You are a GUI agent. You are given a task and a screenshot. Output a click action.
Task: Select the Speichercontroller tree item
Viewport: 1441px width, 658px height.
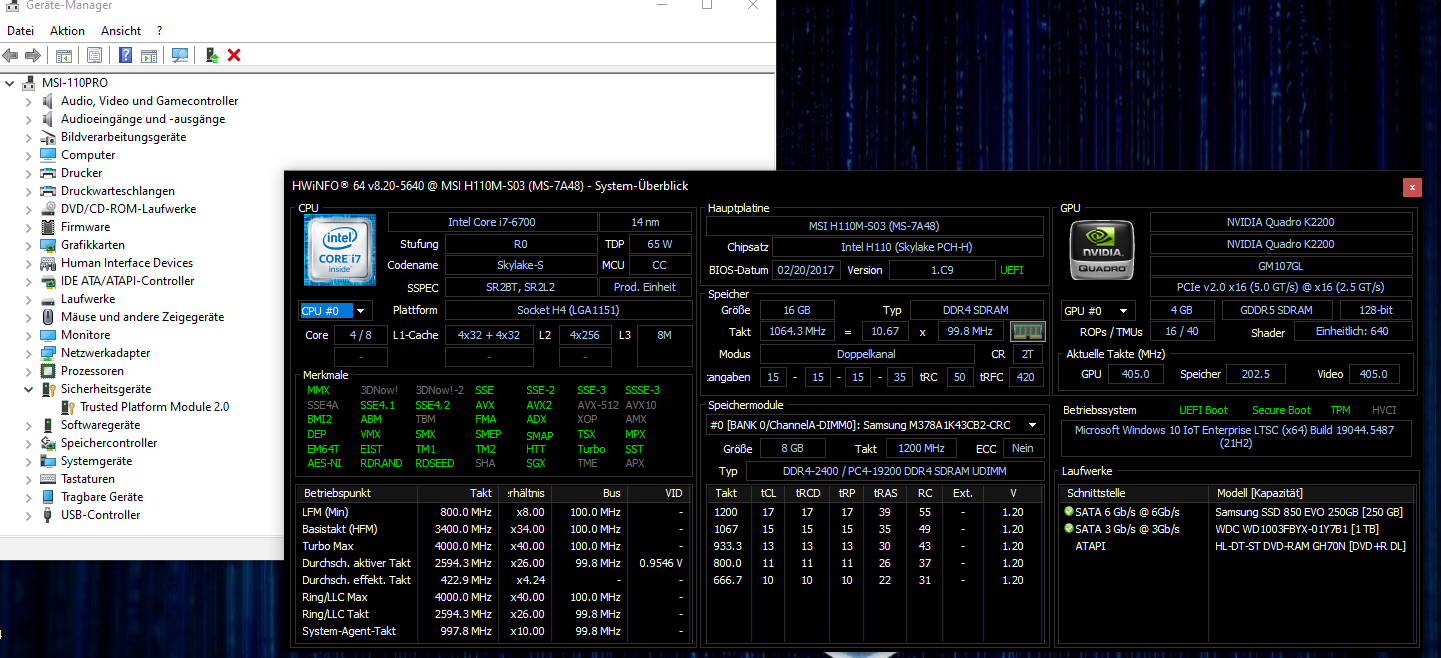tap(109, 443)
